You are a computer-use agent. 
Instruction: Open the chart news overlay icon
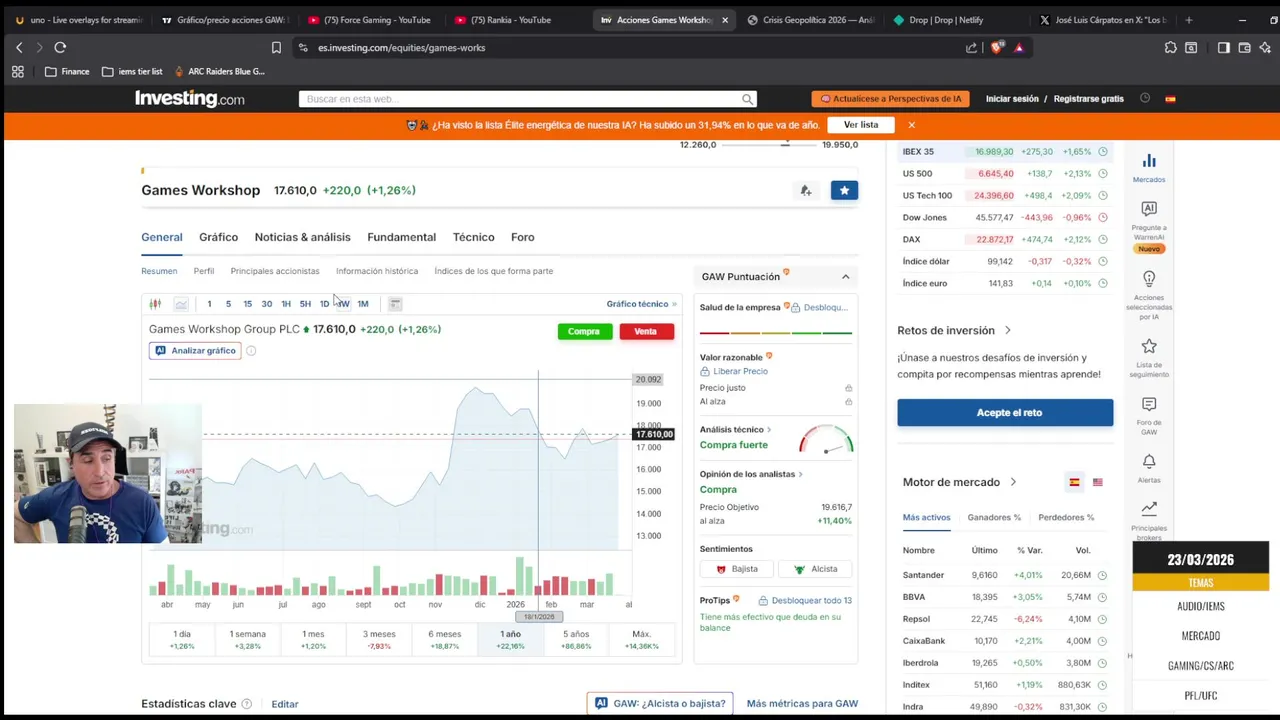point(395,304)
